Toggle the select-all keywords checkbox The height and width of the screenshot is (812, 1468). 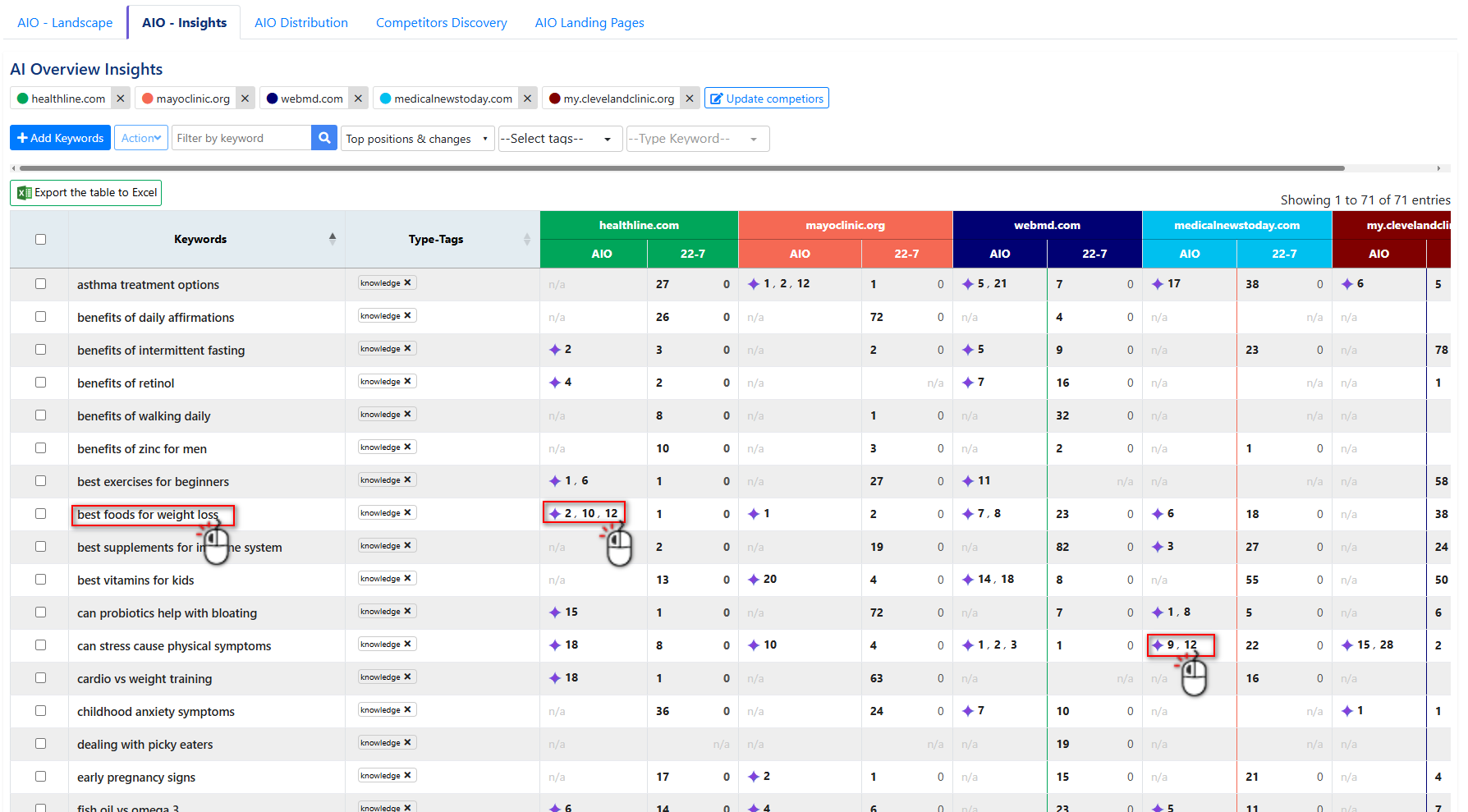click(40, 239)
